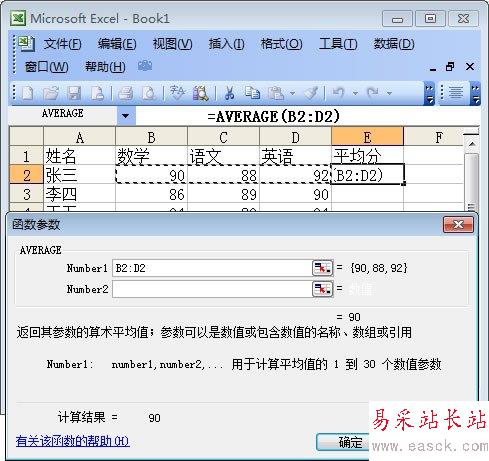Click the Redo arrow icon
The width and height of the screenshot is (489, 461).
(372, 93)
